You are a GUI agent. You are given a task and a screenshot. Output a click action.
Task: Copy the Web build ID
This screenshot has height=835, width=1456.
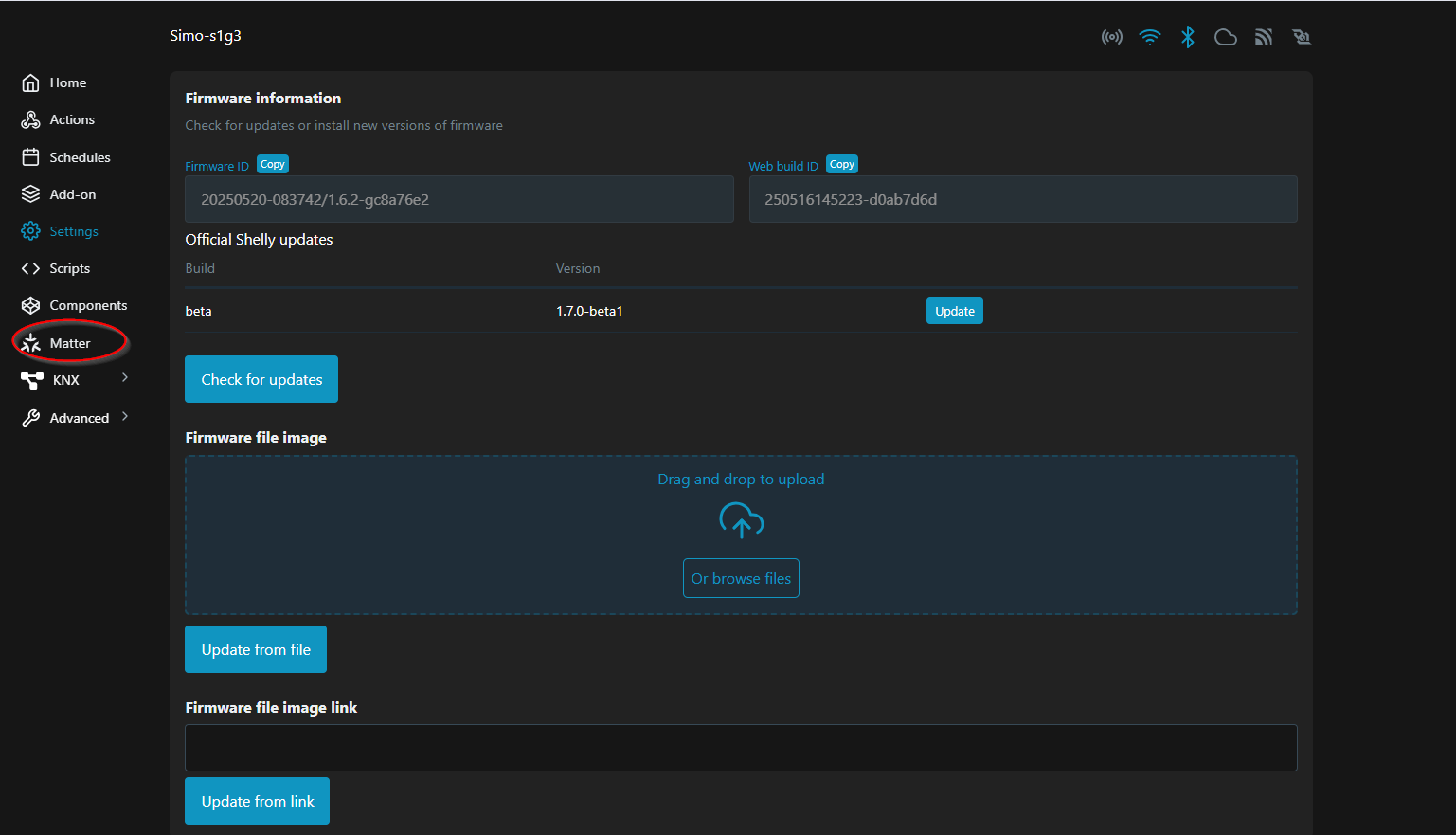(x=841, y=165)
